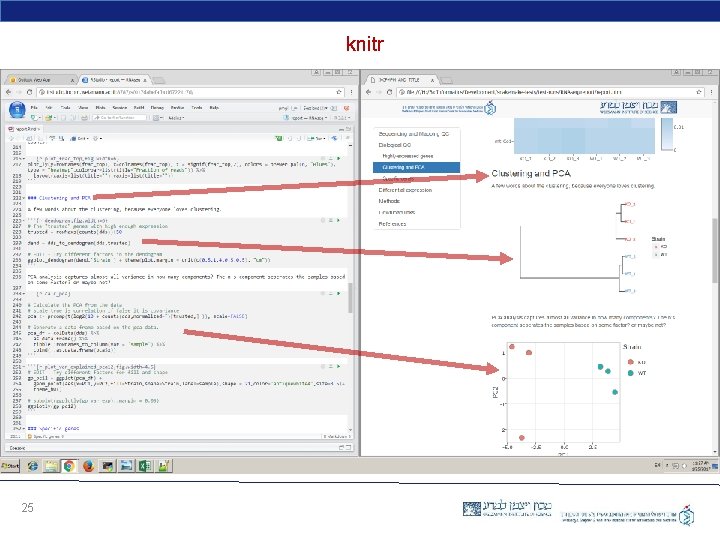Open the Knit options gear dropdown
Screen dimensions: 720x540
97,138
